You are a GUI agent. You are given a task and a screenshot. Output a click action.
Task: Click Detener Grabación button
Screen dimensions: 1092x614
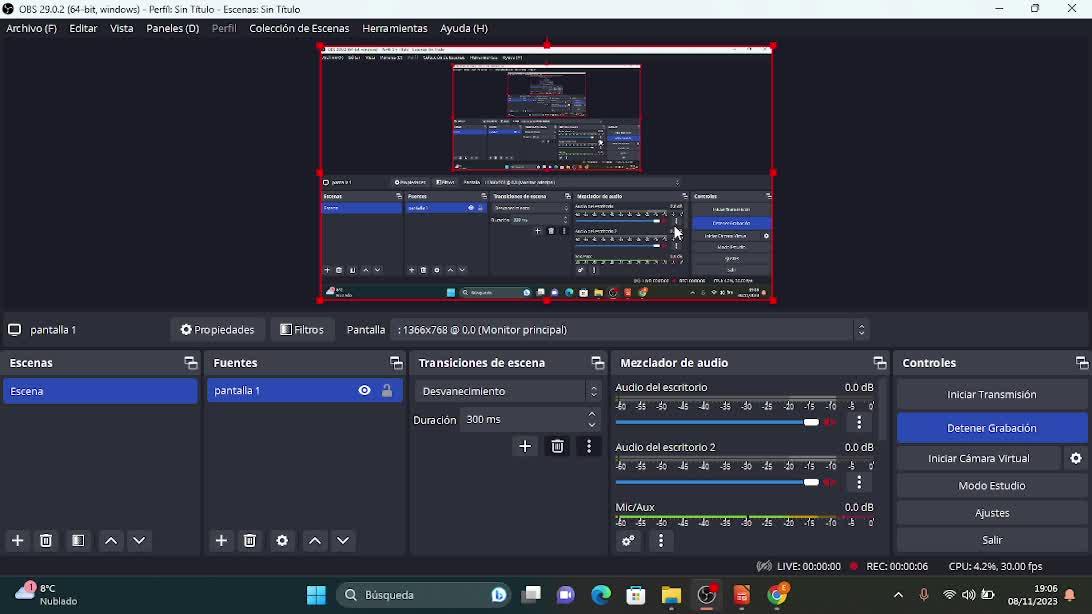991,428
